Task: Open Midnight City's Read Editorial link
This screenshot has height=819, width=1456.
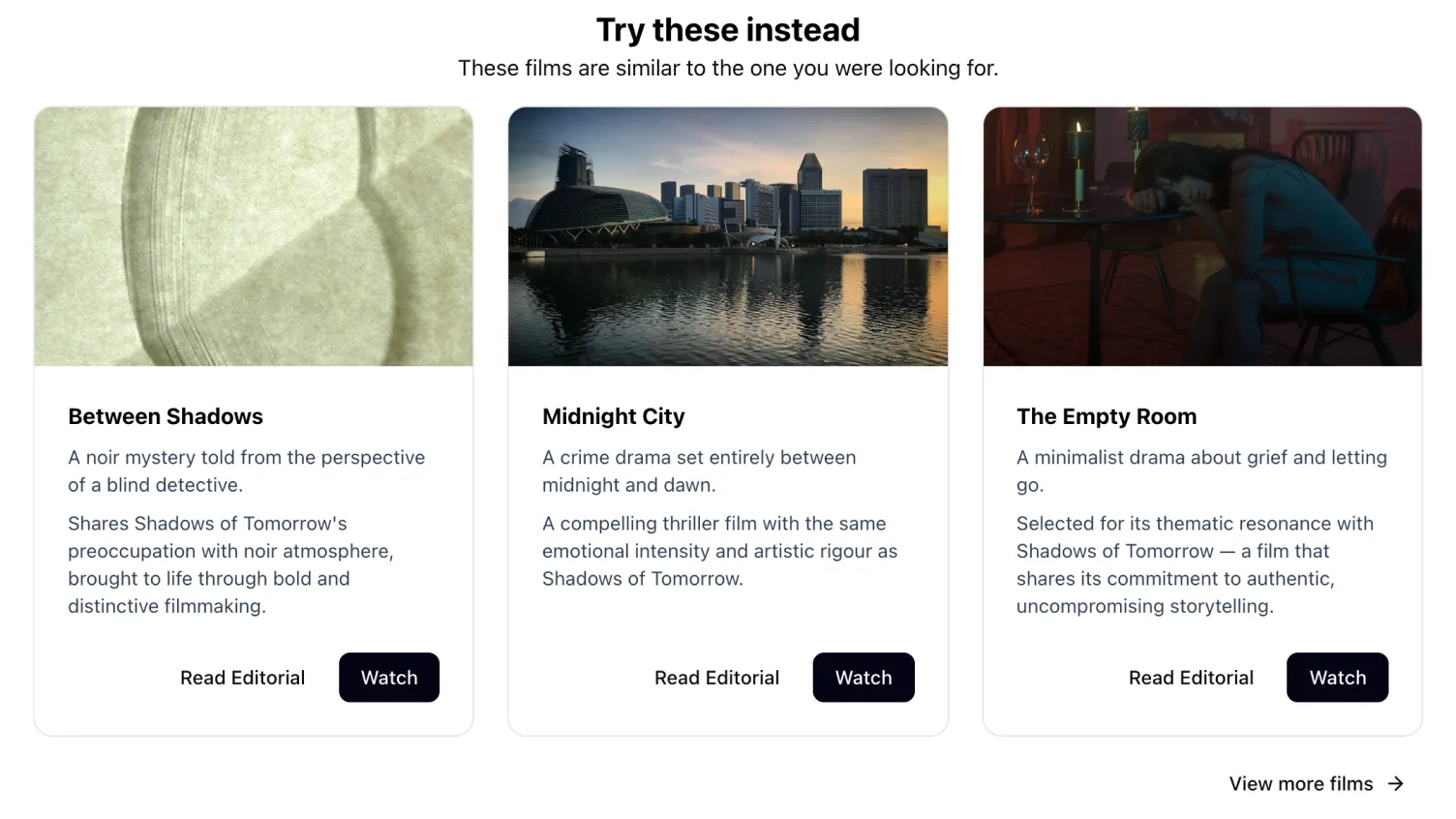Action: [x=716, y=678]
